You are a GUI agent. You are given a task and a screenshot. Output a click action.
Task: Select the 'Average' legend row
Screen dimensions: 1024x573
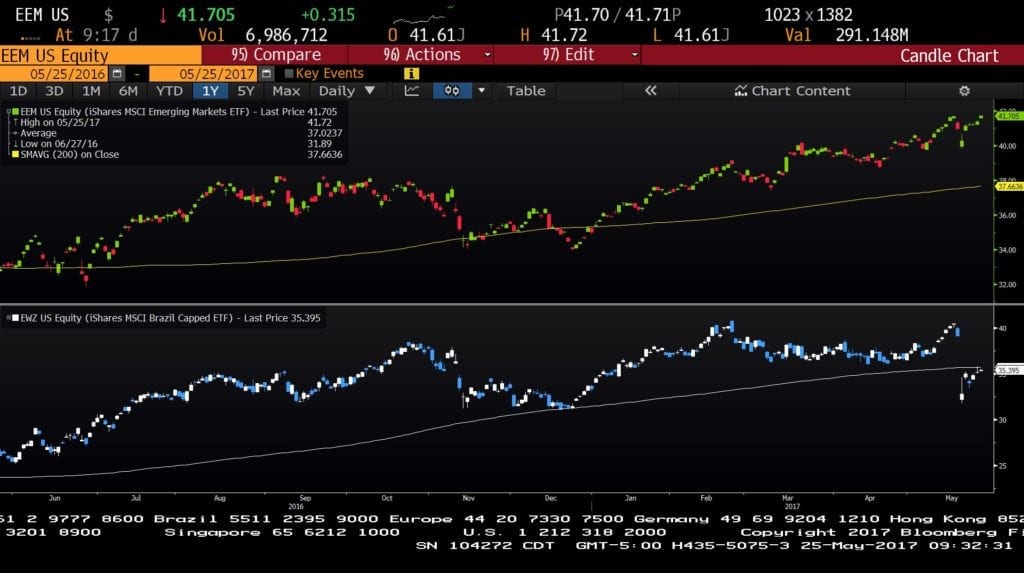tap(39, 133)
